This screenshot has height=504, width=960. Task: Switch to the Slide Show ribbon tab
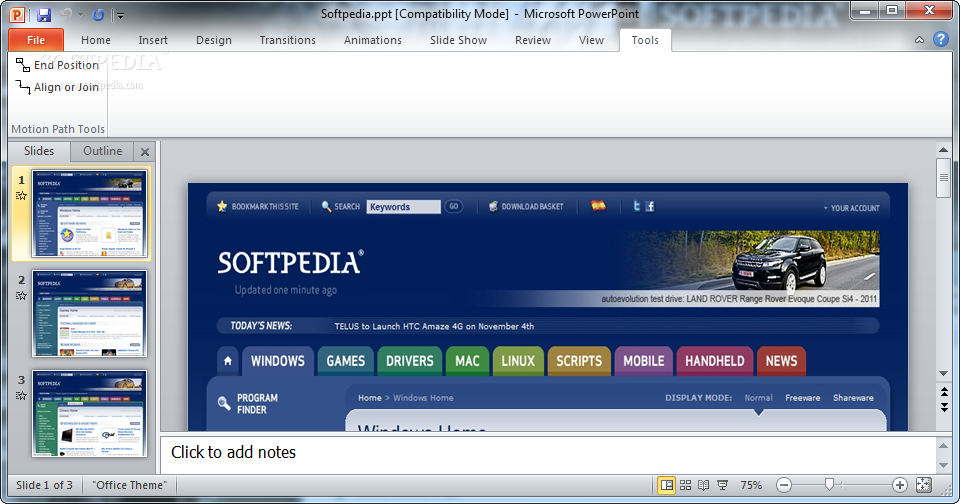pyautogui.click(x=458, y=40)
